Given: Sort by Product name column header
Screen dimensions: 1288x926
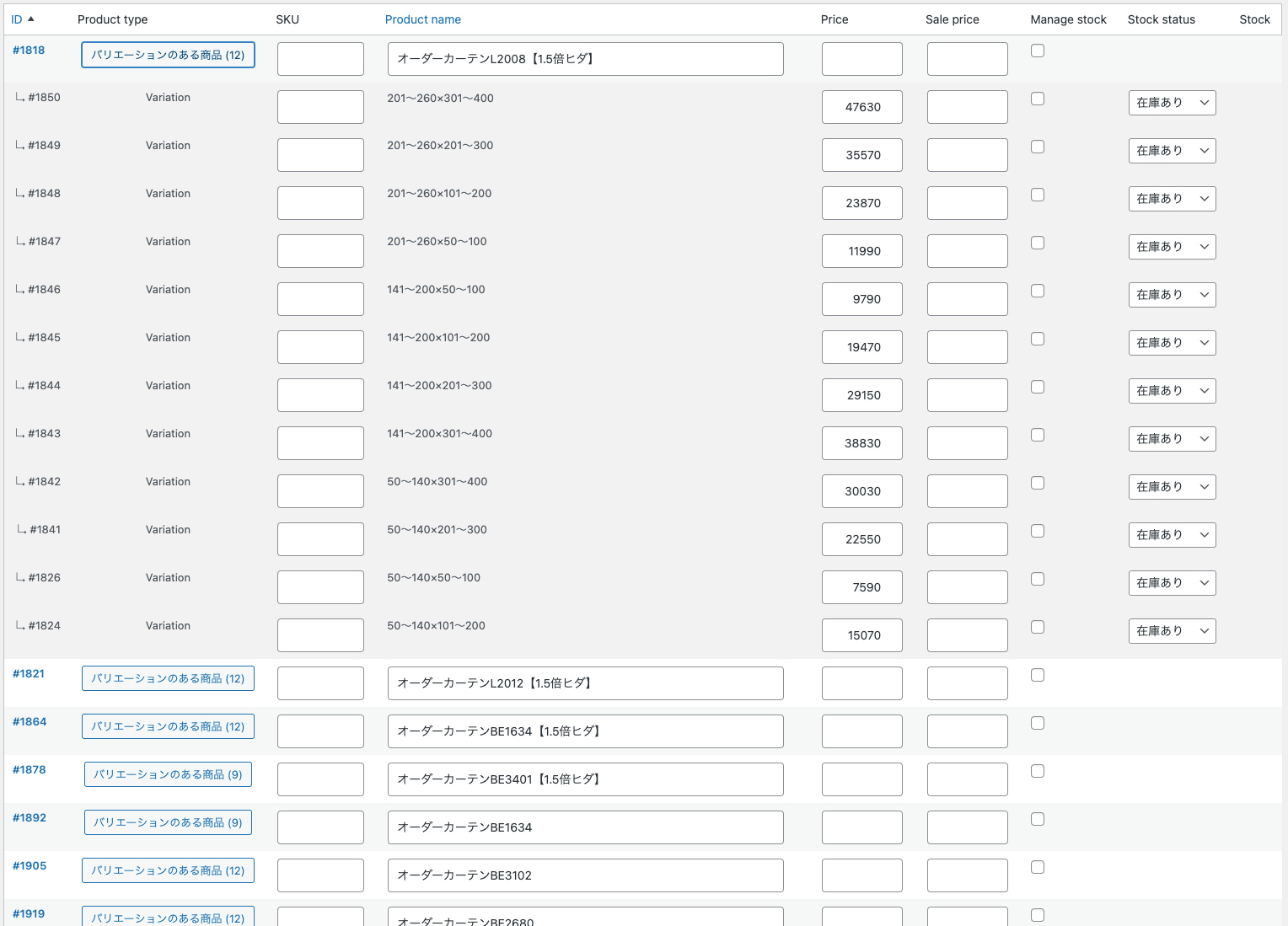Looking at the screenshot, I should click(x=422, y=19).
